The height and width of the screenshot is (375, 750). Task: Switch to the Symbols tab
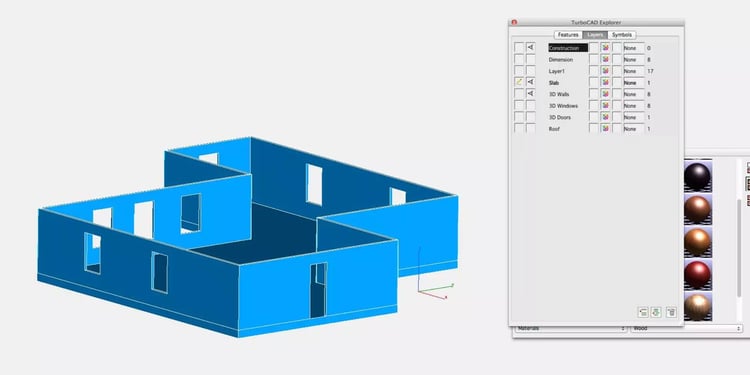[622, 35]
